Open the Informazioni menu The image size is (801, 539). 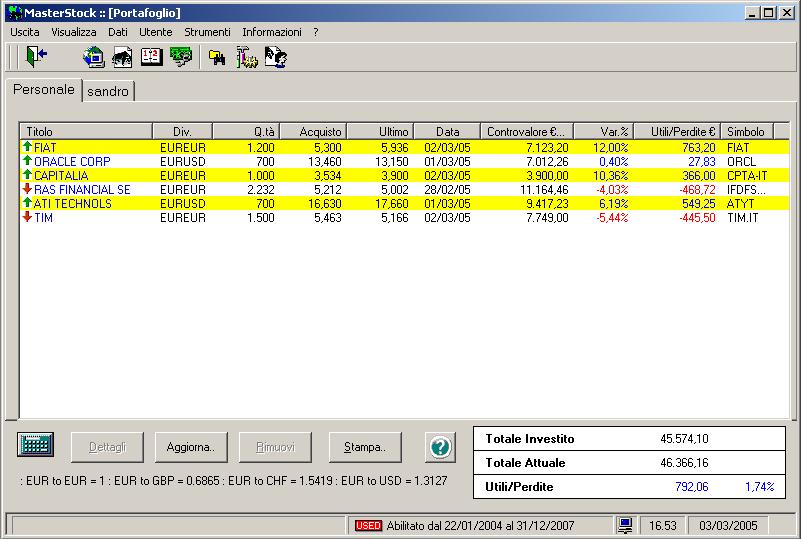272,32
